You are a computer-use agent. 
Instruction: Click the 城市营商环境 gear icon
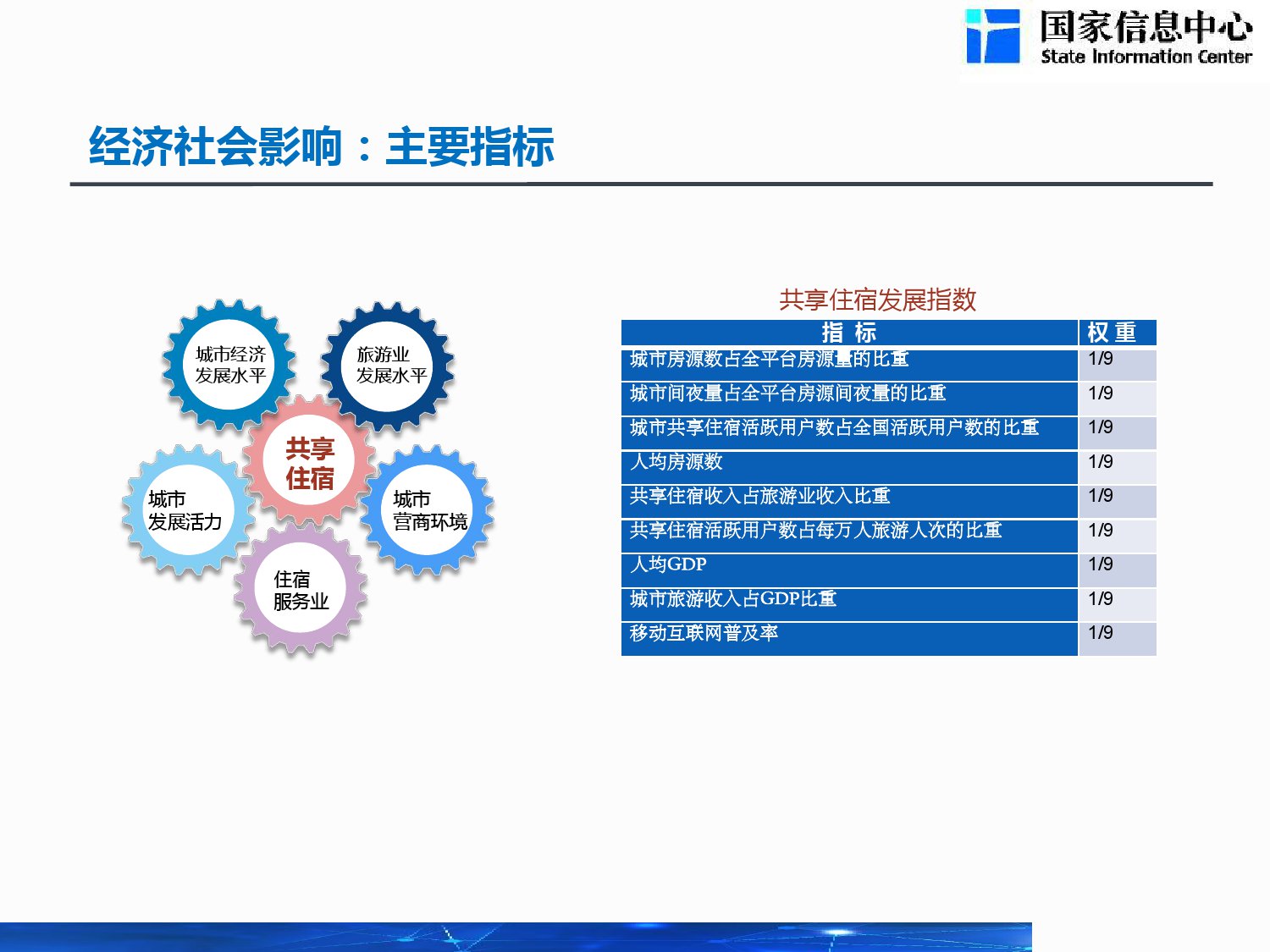(428, 510)
